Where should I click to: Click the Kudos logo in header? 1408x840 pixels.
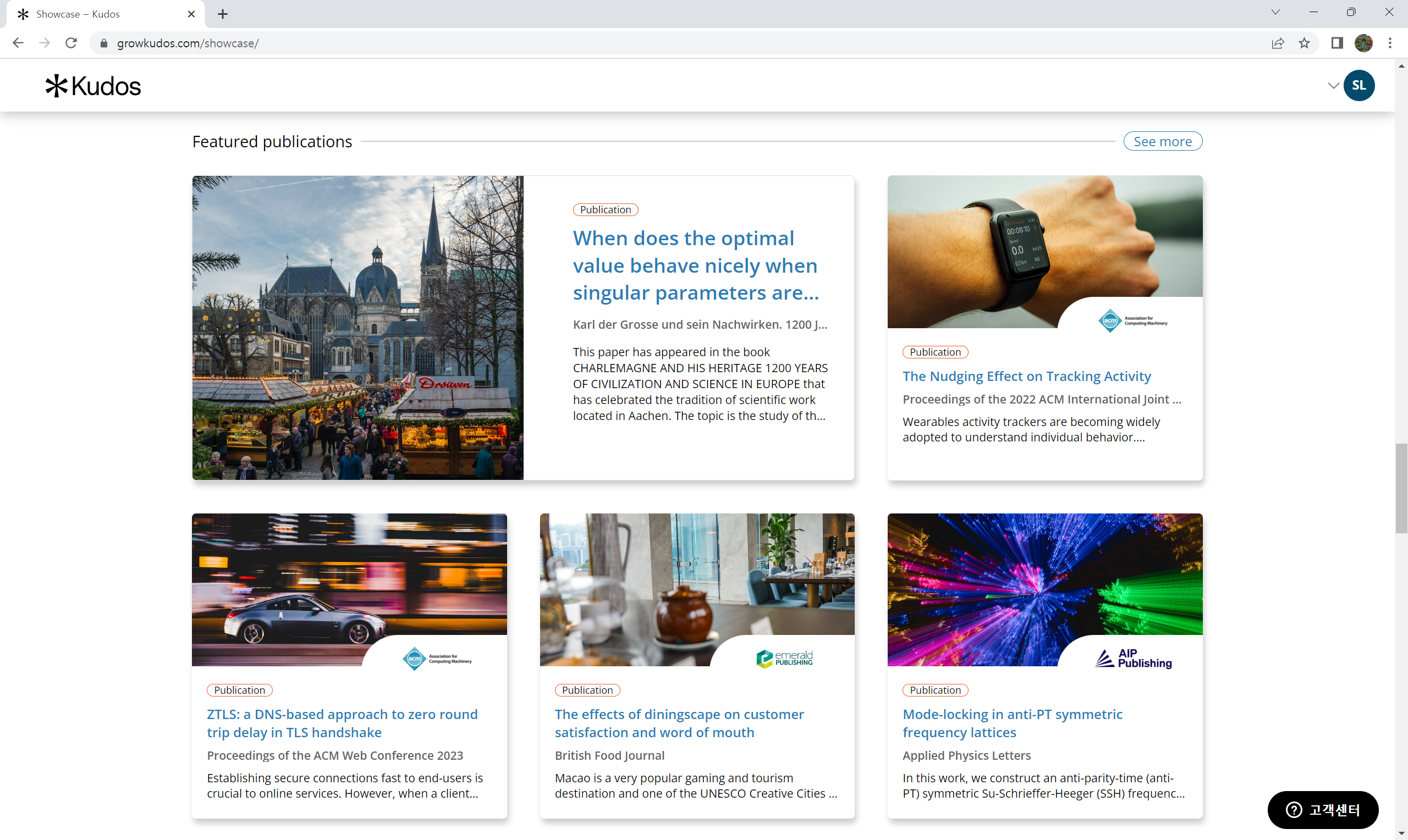[93, 86]
